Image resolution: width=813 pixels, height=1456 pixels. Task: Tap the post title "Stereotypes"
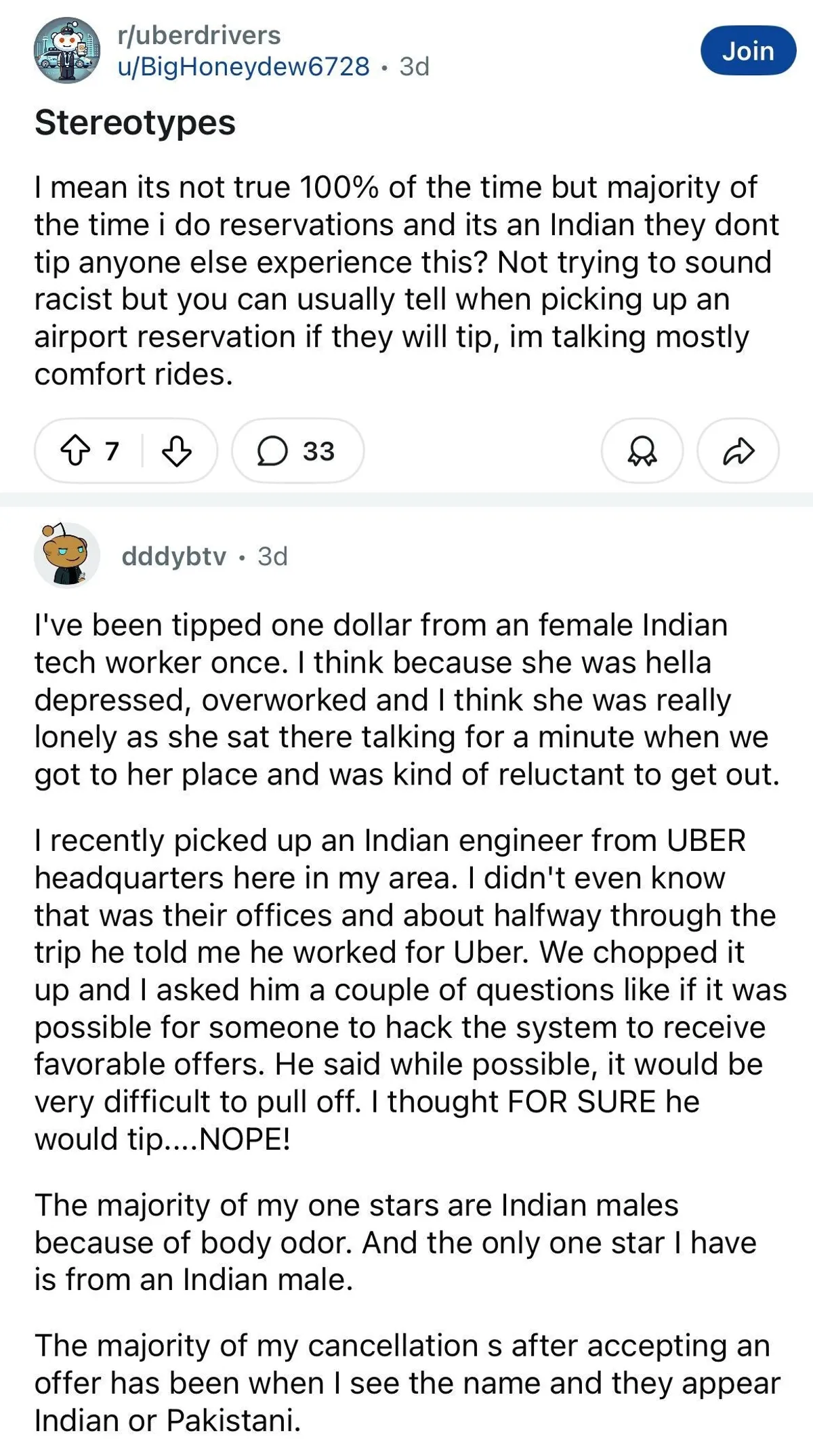[x=135, y=123]
